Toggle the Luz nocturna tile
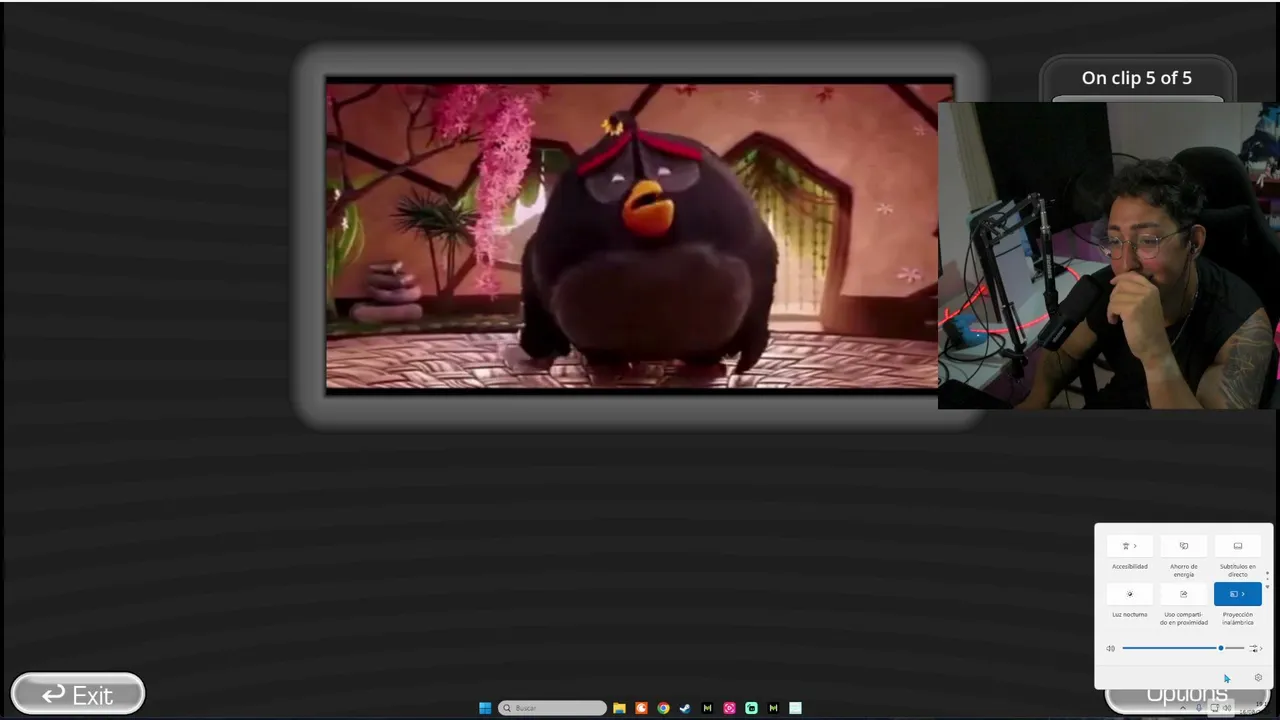This screenshot has width=1280, height=720. pyautogui.click(x=1130, y=594)
